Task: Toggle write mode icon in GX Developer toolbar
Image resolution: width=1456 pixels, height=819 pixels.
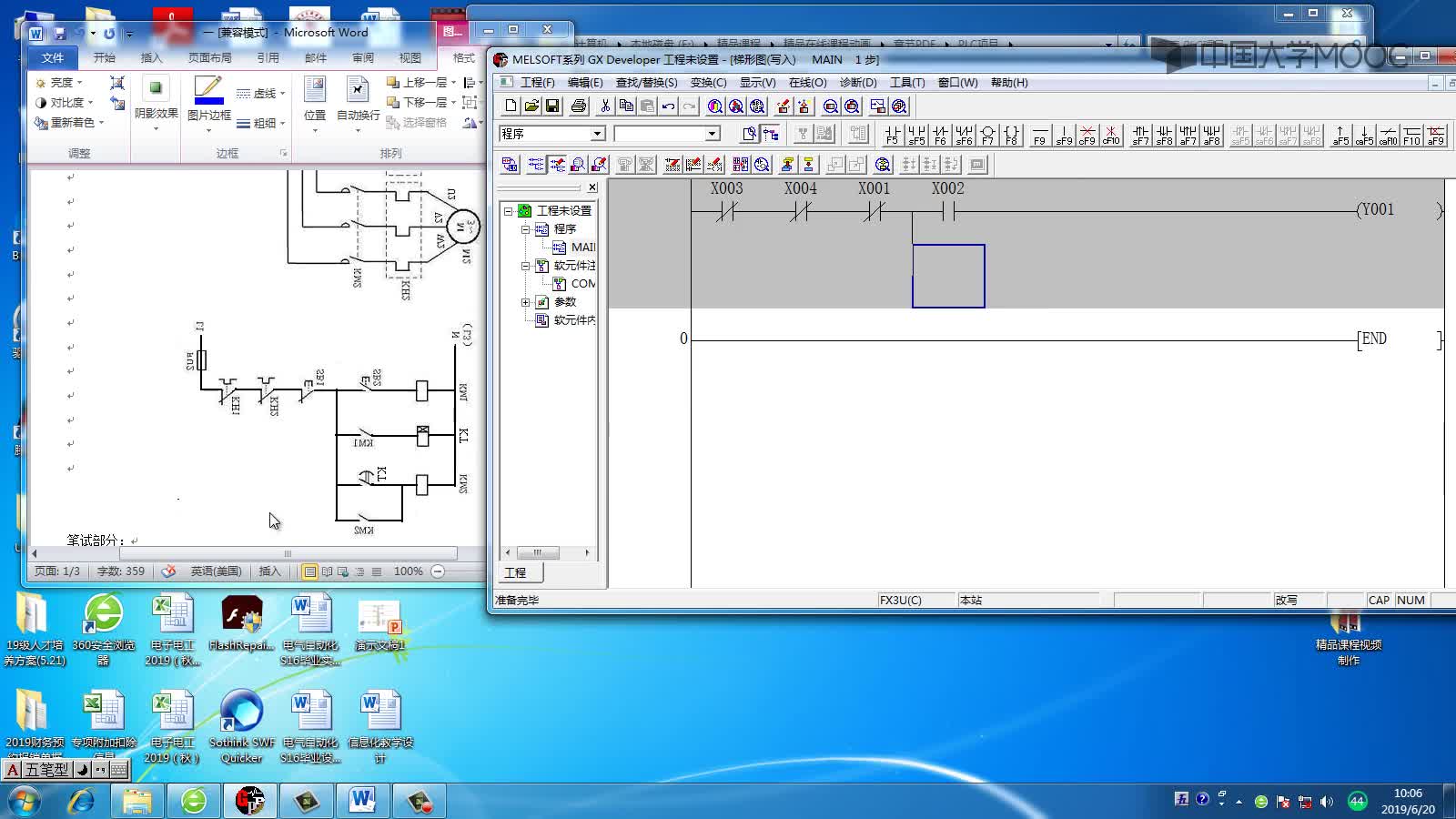Action: (556, 165)
